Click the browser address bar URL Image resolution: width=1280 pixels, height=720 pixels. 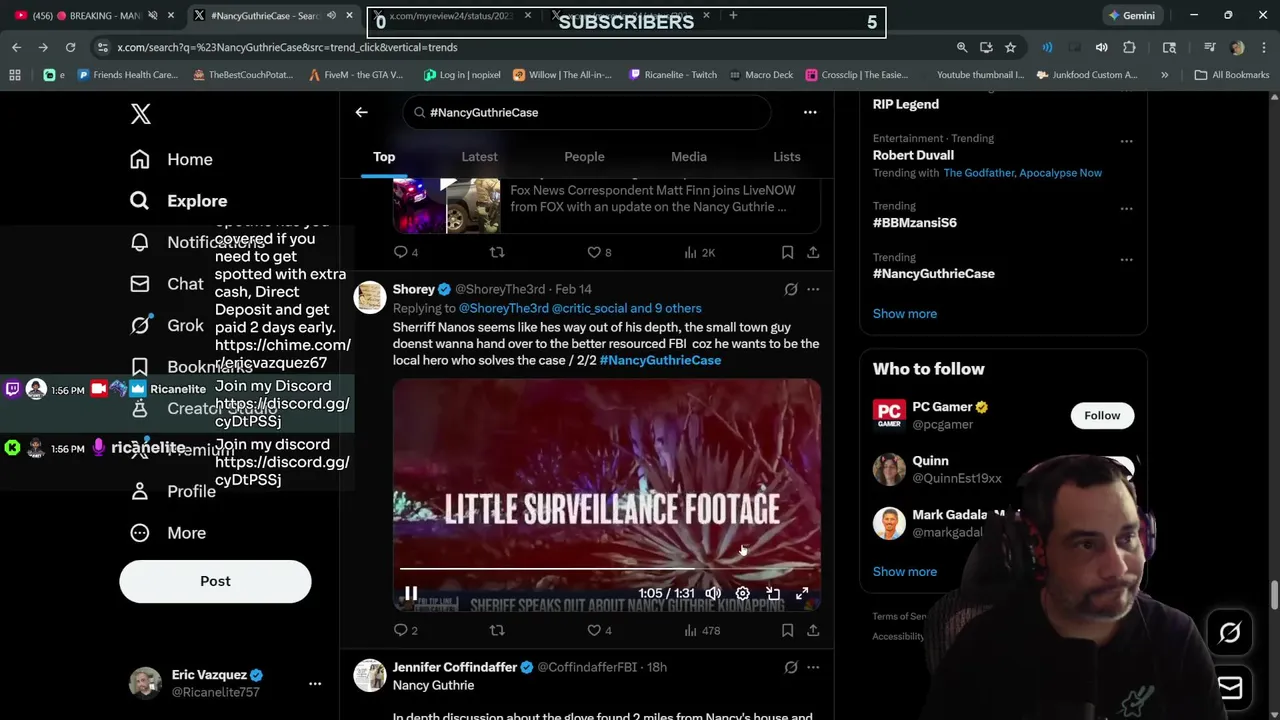(286, 47)
